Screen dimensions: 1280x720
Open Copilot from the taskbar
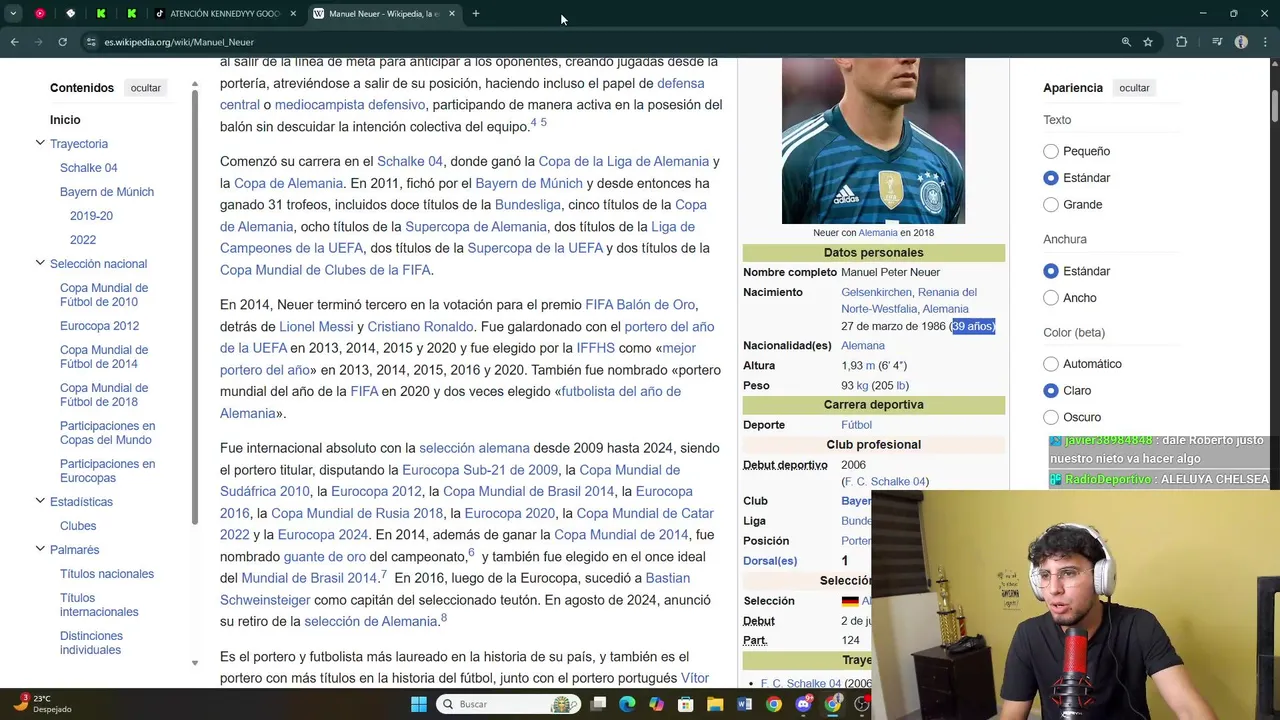(x=656, y=704)
